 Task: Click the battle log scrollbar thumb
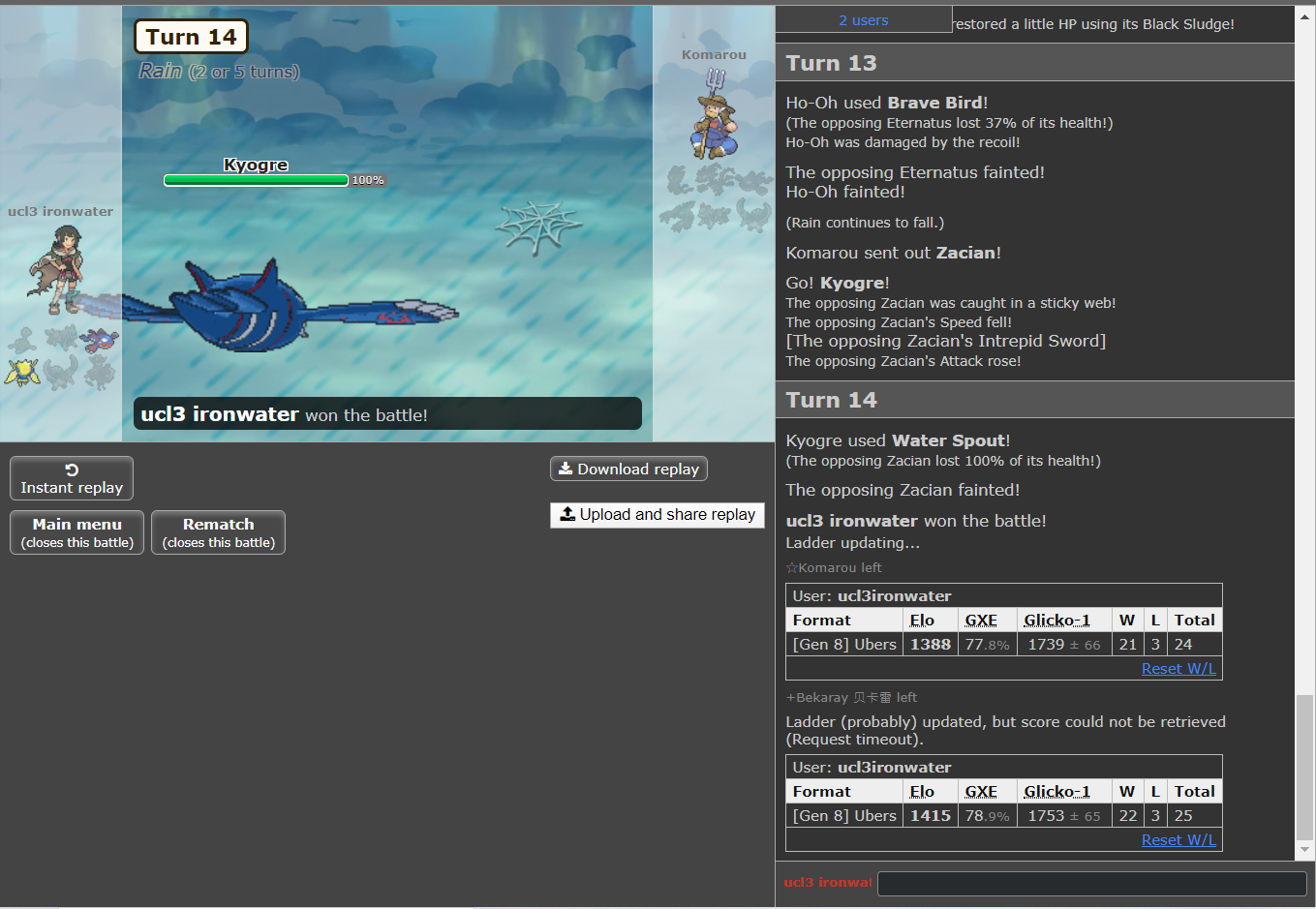click(x=1305, y=767)
